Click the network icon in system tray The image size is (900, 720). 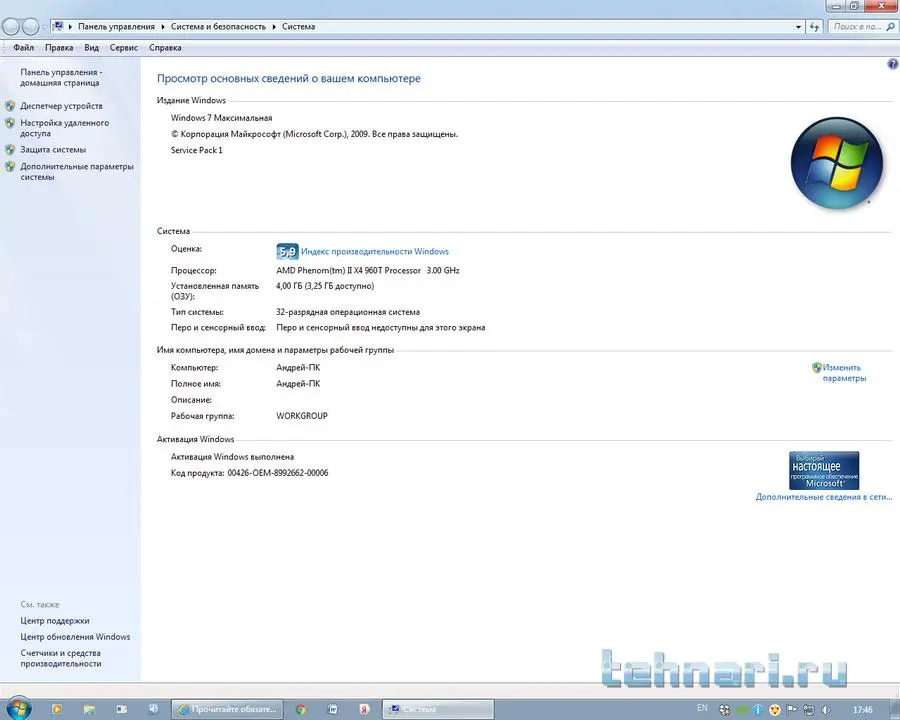click(809, 710)
